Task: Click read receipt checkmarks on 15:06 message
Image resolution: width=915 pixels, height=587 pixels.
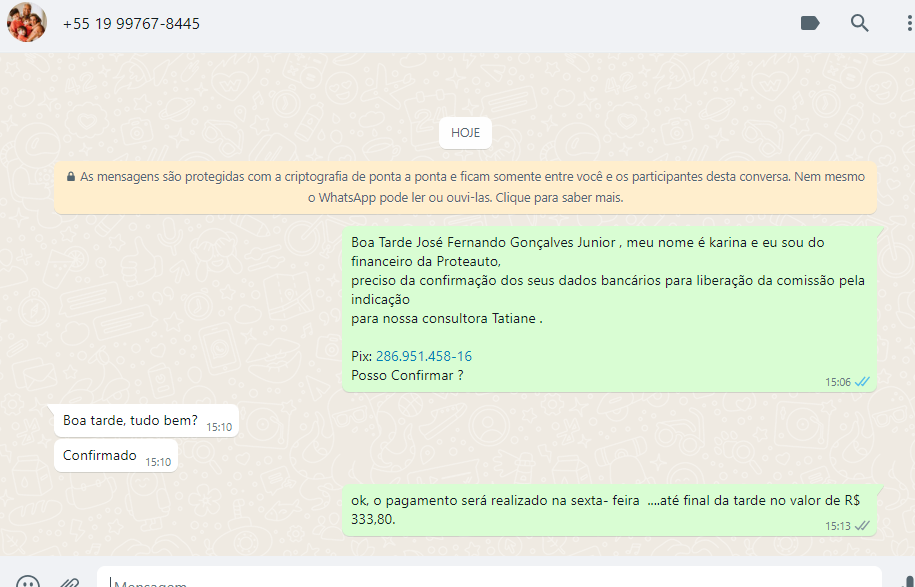Action: pos(862,382)
